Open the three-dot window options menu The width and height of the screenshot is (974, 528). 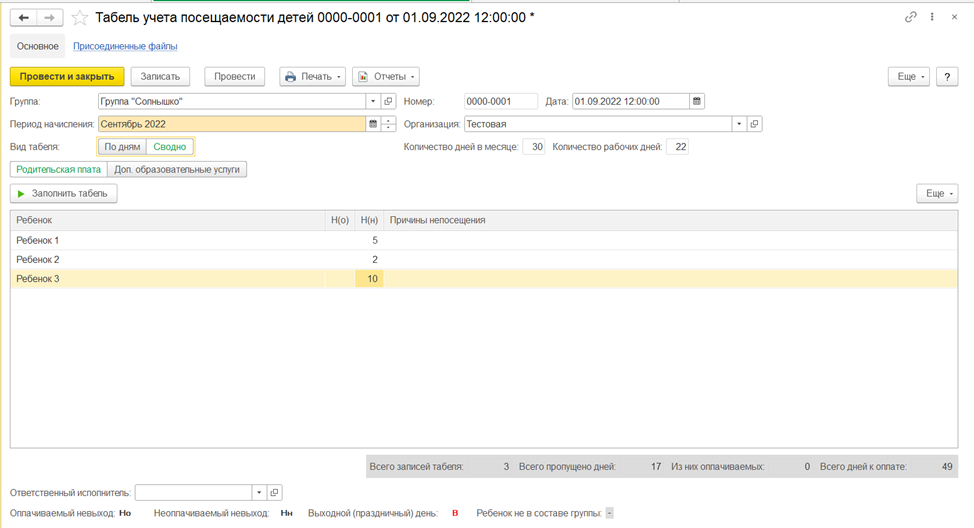coord(932,17)
